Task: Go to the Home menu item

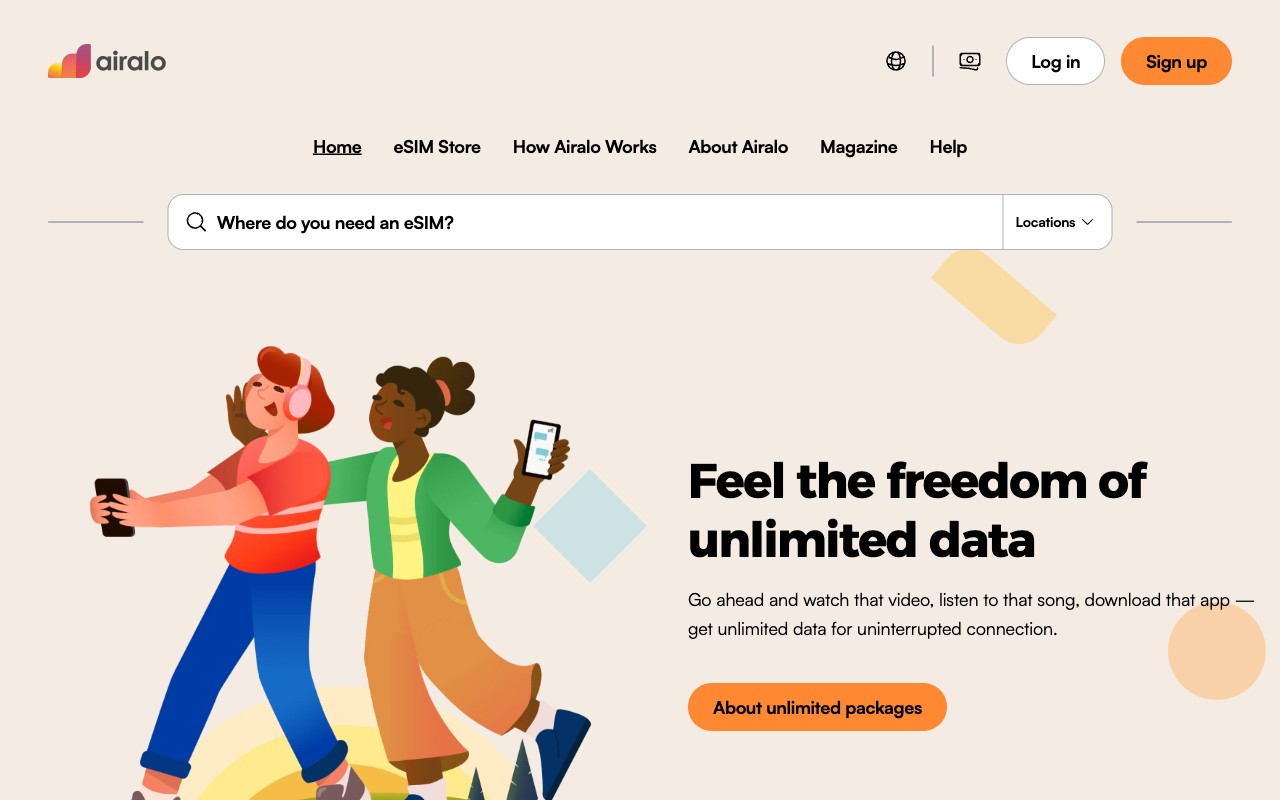Action: pos(337,147)
